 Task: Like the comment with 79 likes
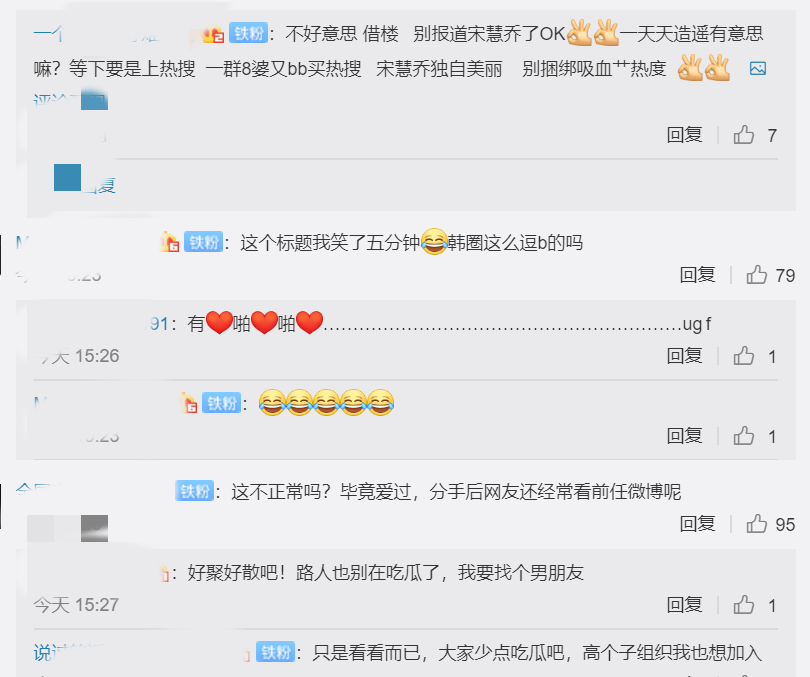coord(757,275)
